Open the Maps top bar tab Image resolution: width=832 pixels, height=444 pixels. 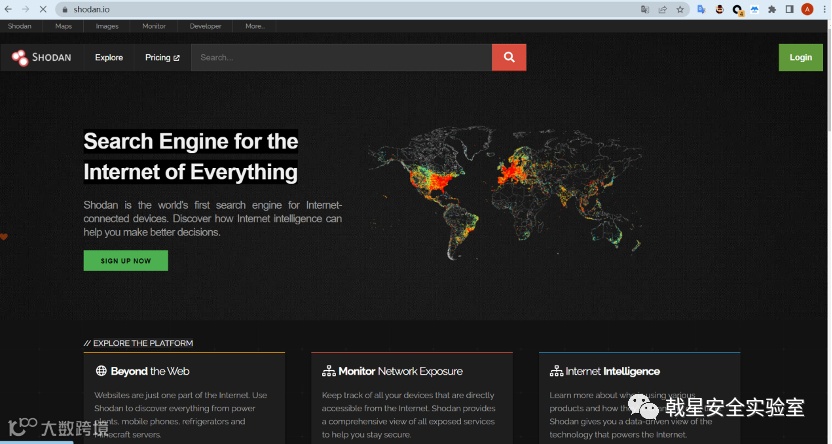pyautogui.click(x=63, y=26)
